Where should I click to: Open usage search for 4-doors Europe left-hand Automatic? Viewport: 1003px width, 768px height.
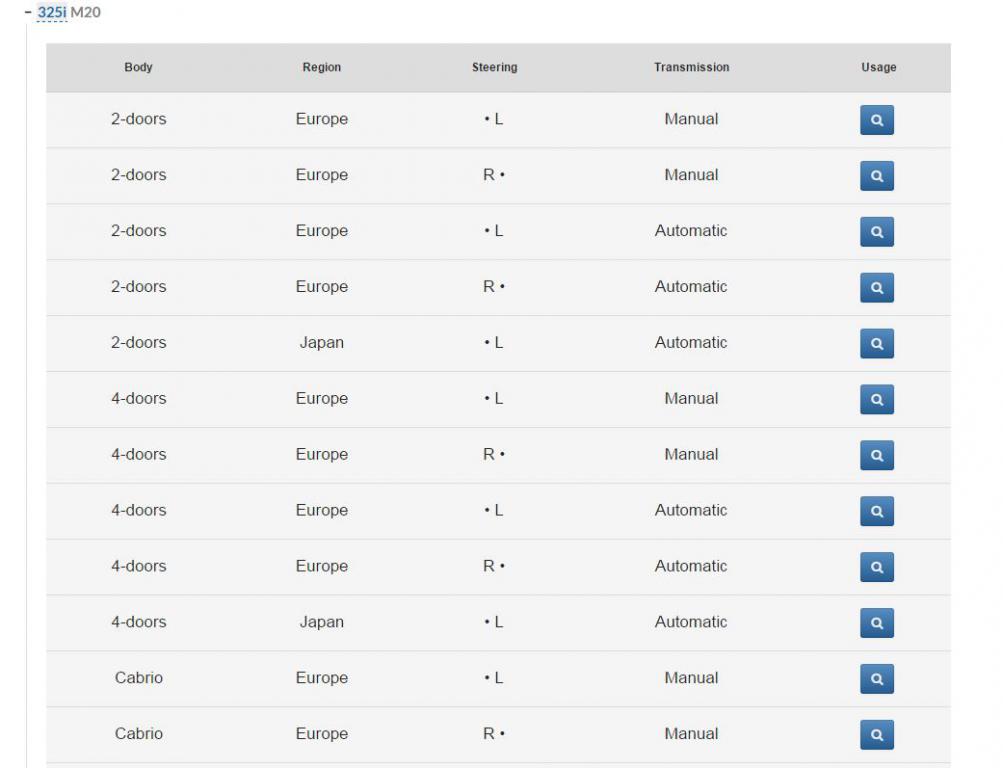[876, 512]
